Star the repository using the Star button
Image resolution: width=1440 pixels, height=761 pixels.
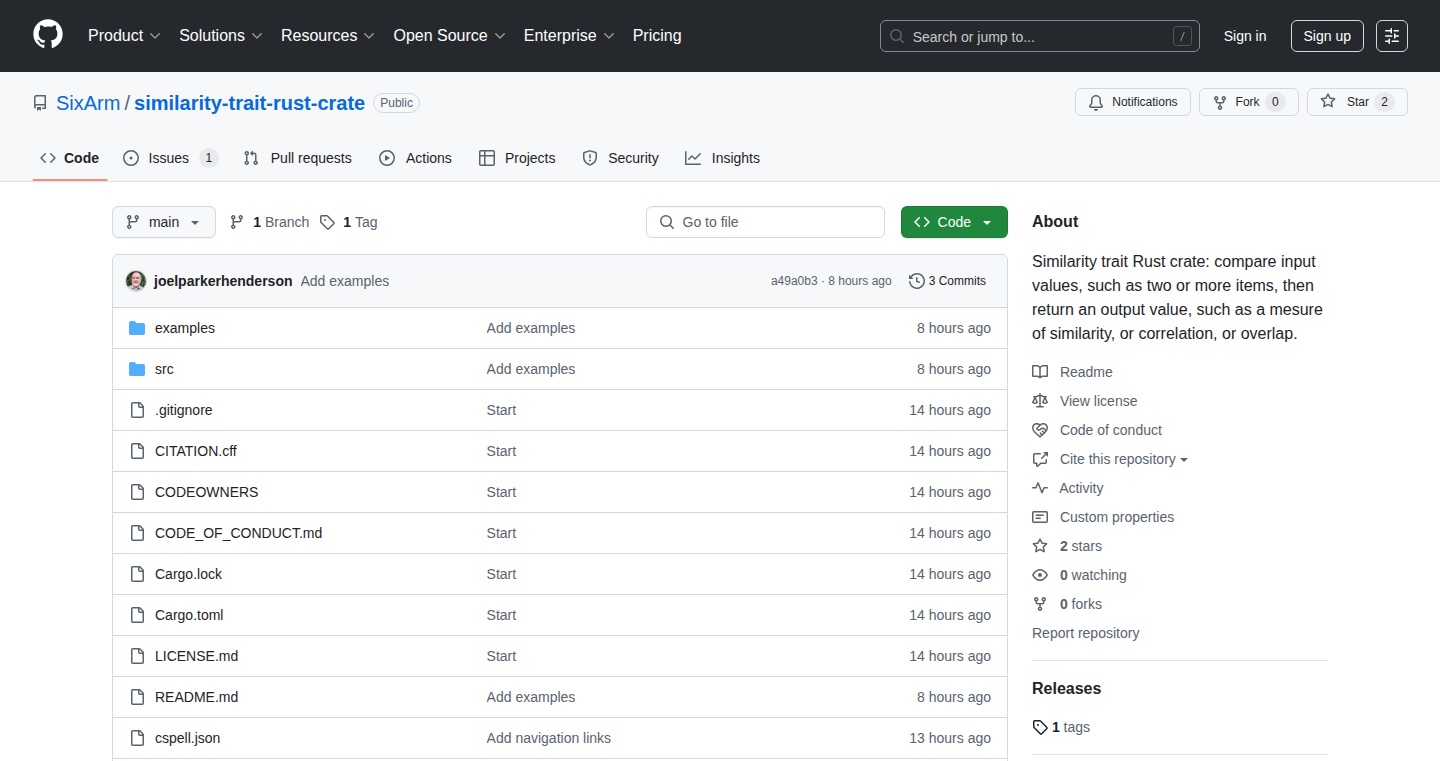(x=1357, y=102)
